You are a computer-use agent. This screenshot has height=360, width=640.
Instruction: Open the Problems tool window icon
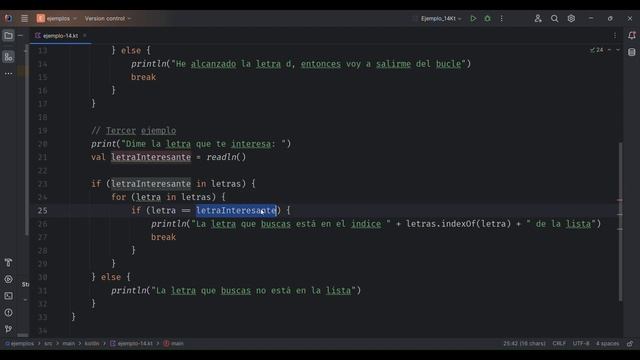click(x=8, y=313)
